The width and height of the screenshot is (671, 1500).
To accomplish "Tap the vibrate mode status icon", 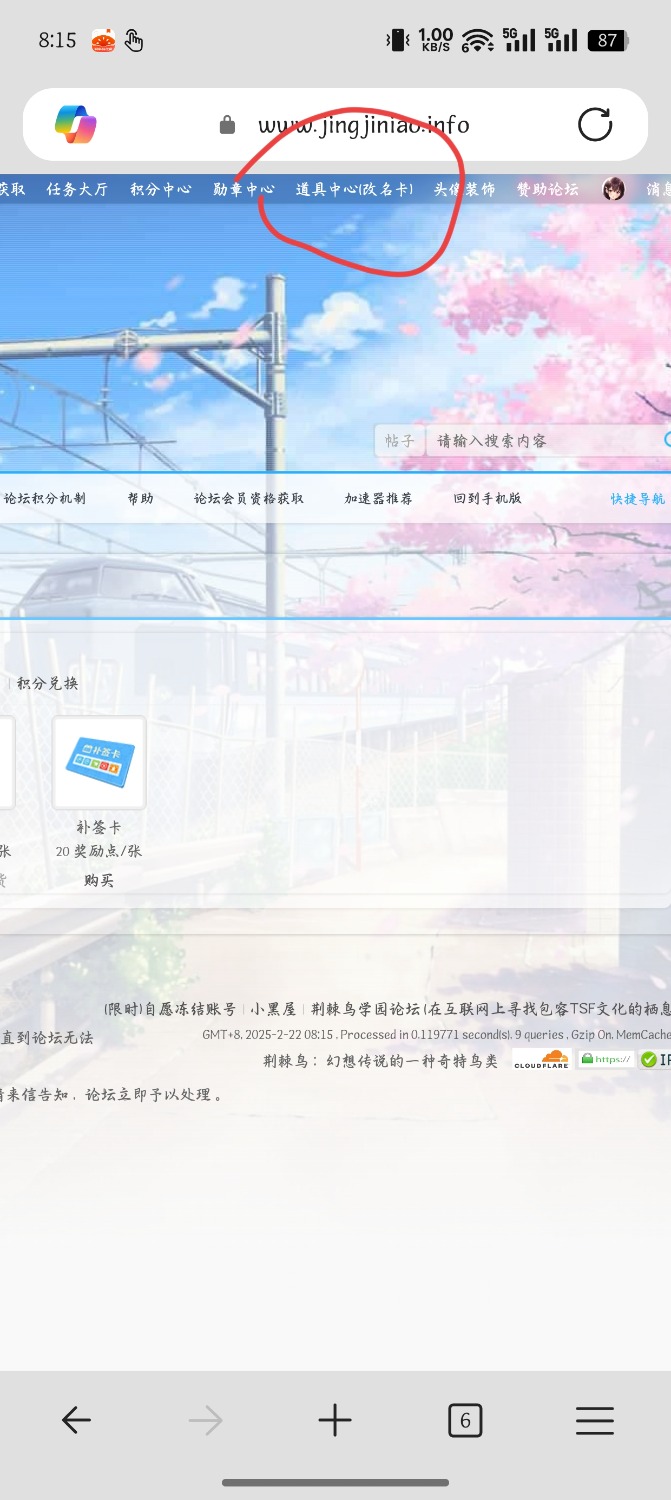I will click(x=398, y=40).
